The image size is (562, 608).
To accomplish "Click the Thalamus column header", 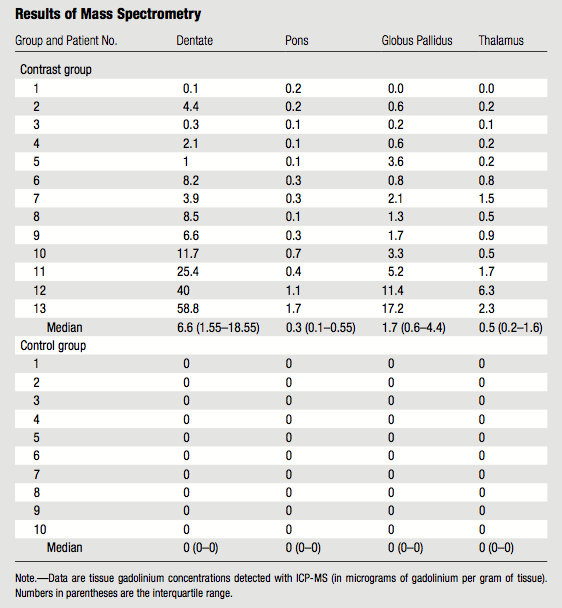I will [x=501, y=40].
